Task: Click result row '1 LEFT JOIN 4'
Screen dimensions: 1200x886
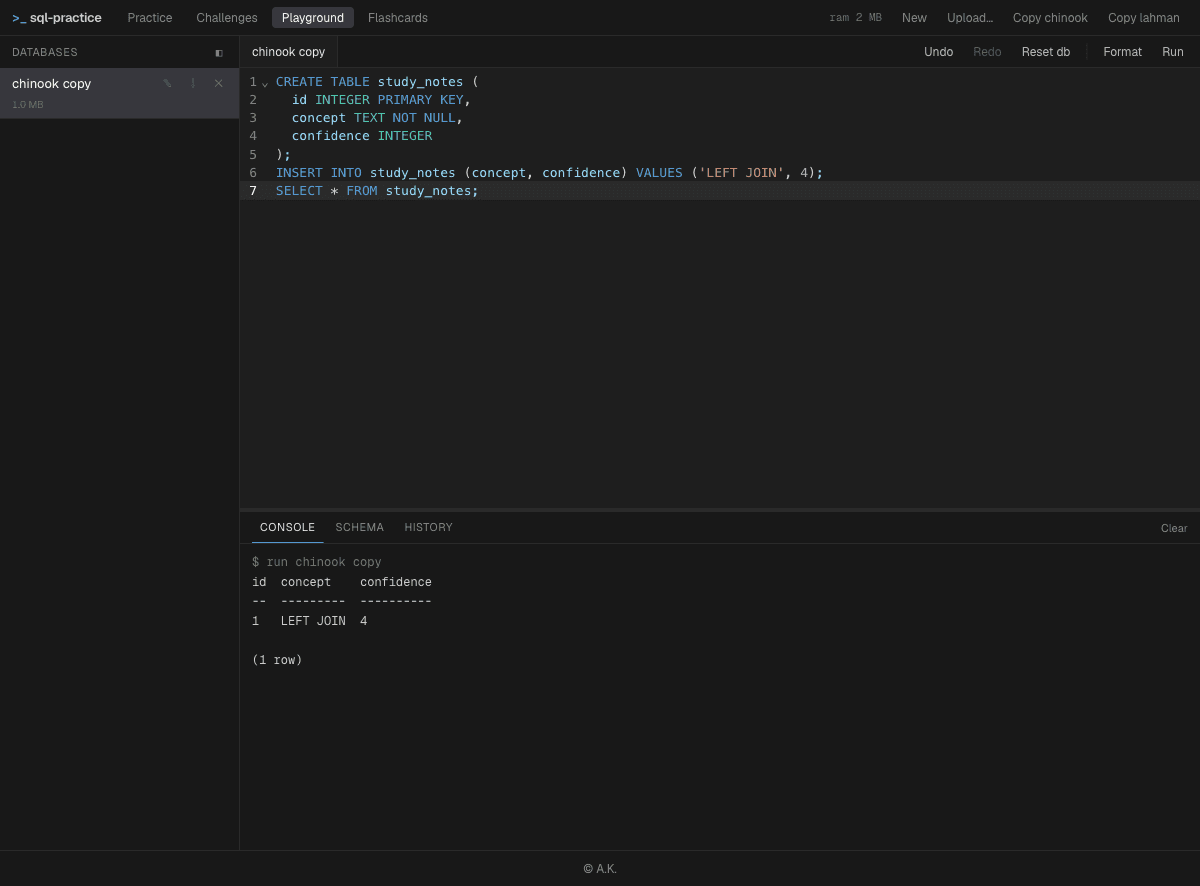Action: (x=309, y=621)
